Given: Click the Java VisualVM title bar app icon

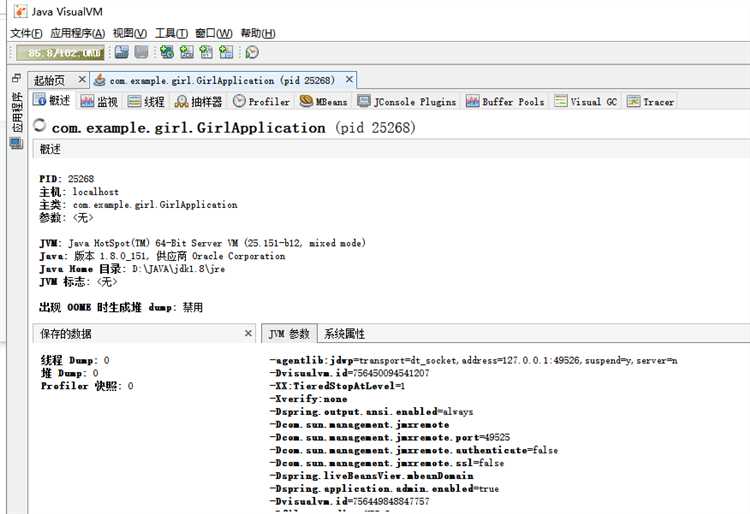Looking at the screenshot, I should (21, 11).
